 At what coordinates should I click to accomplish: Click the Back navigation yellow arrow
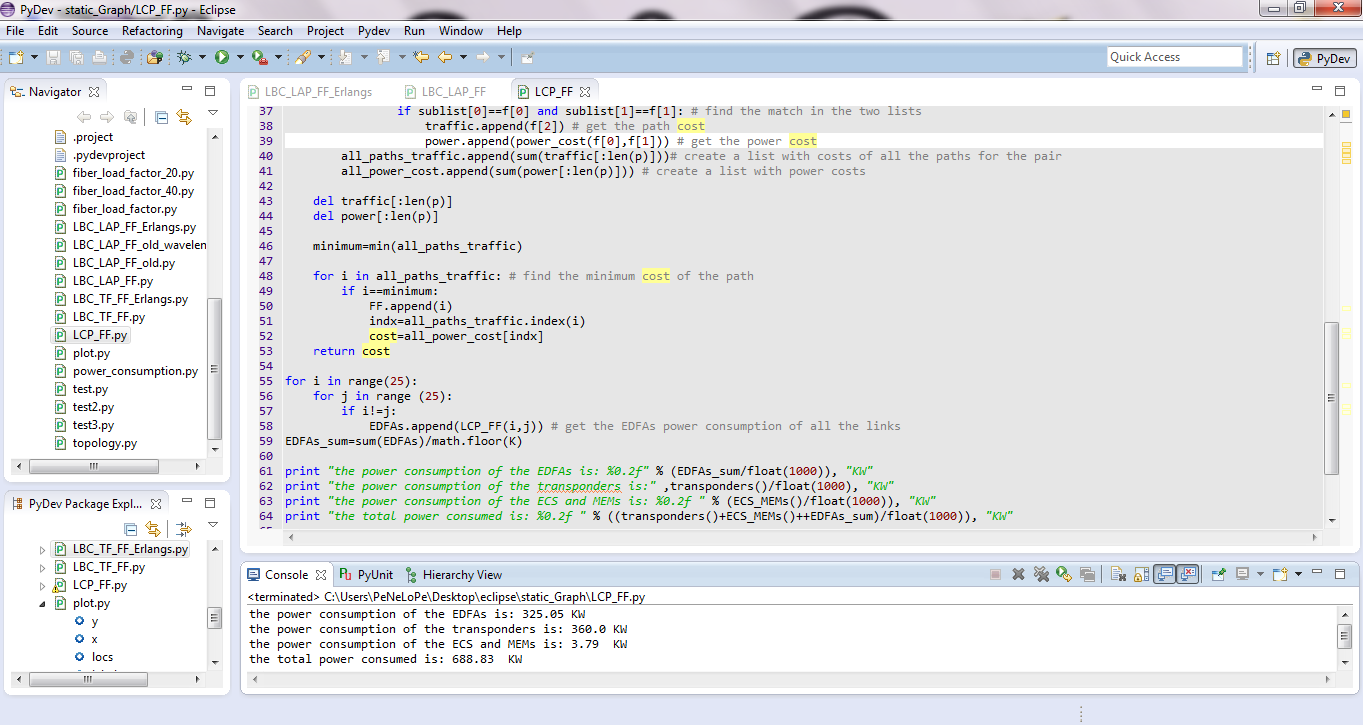pyautogui.click(x=446, y=57)
